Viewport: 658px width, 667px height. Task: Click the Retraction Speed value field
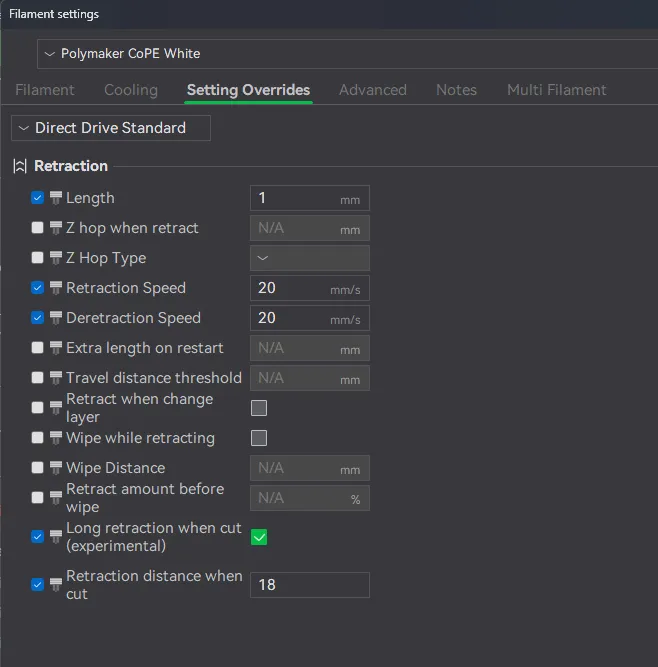pyautogui.click(x=310, y=288)
